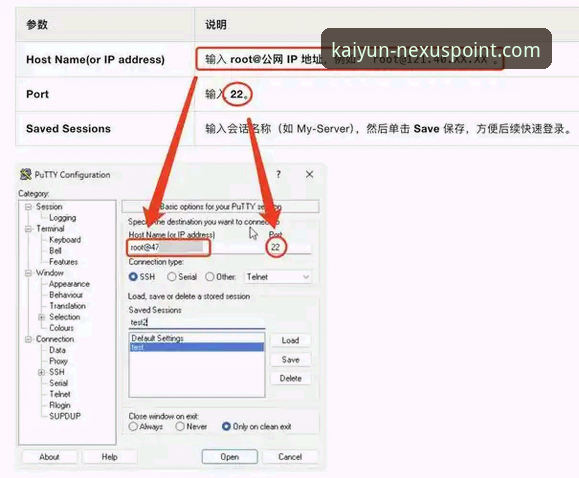This screenshot has height=478, width=579.
Task: Click the Help button
Action: (110, 457)
